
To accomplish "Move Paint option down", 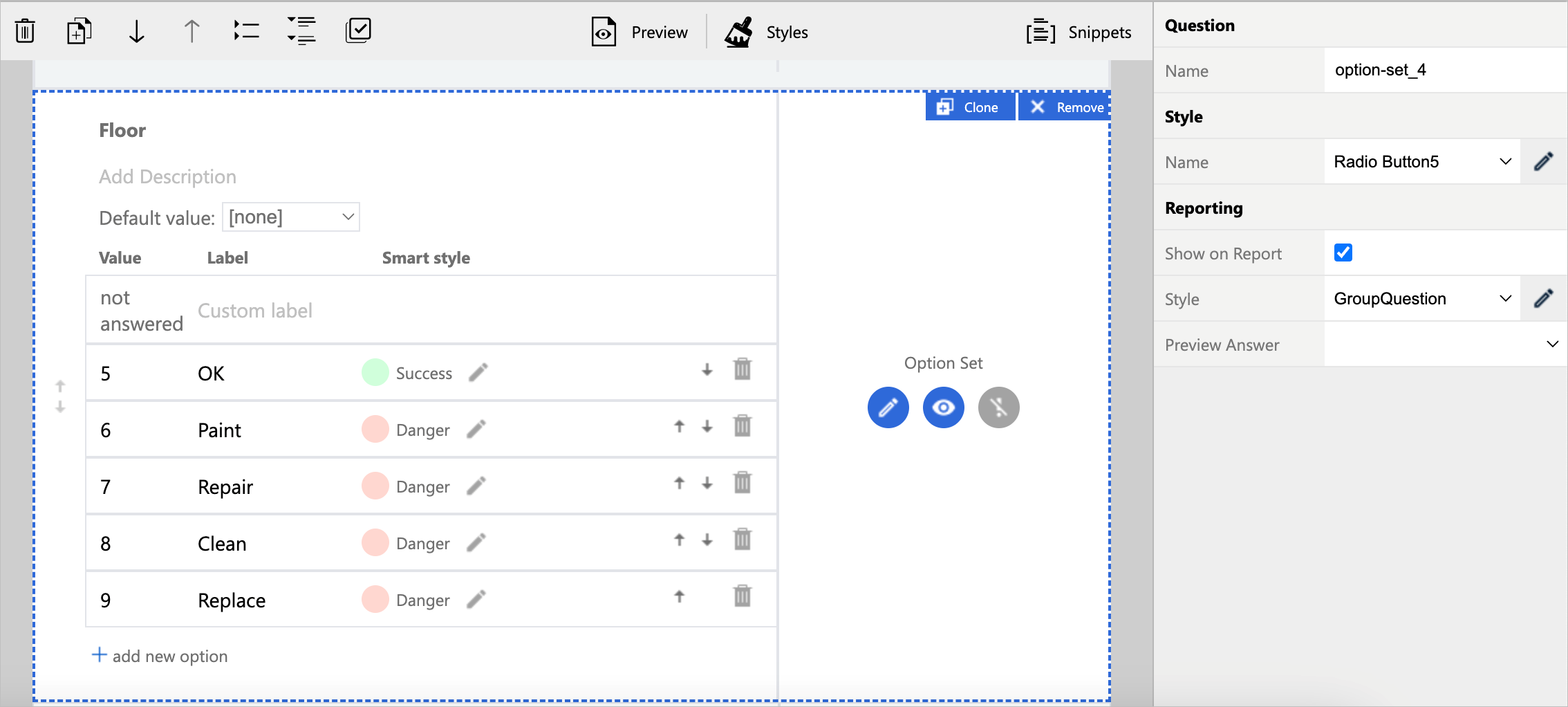I will [x=707, y=427].
